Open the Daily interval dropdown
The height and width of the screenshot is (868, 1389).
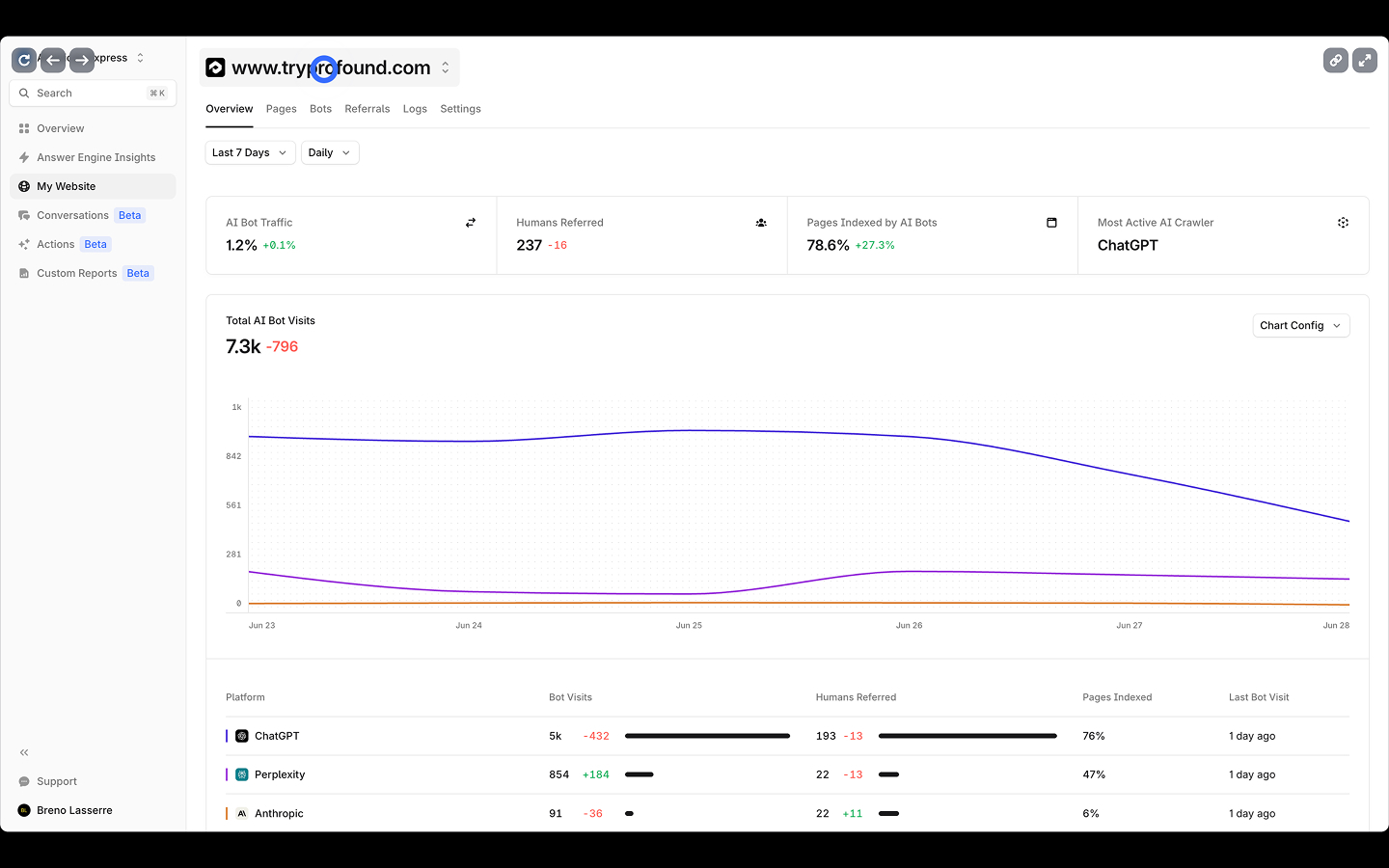pyautogui.click(x=330, y=152)
